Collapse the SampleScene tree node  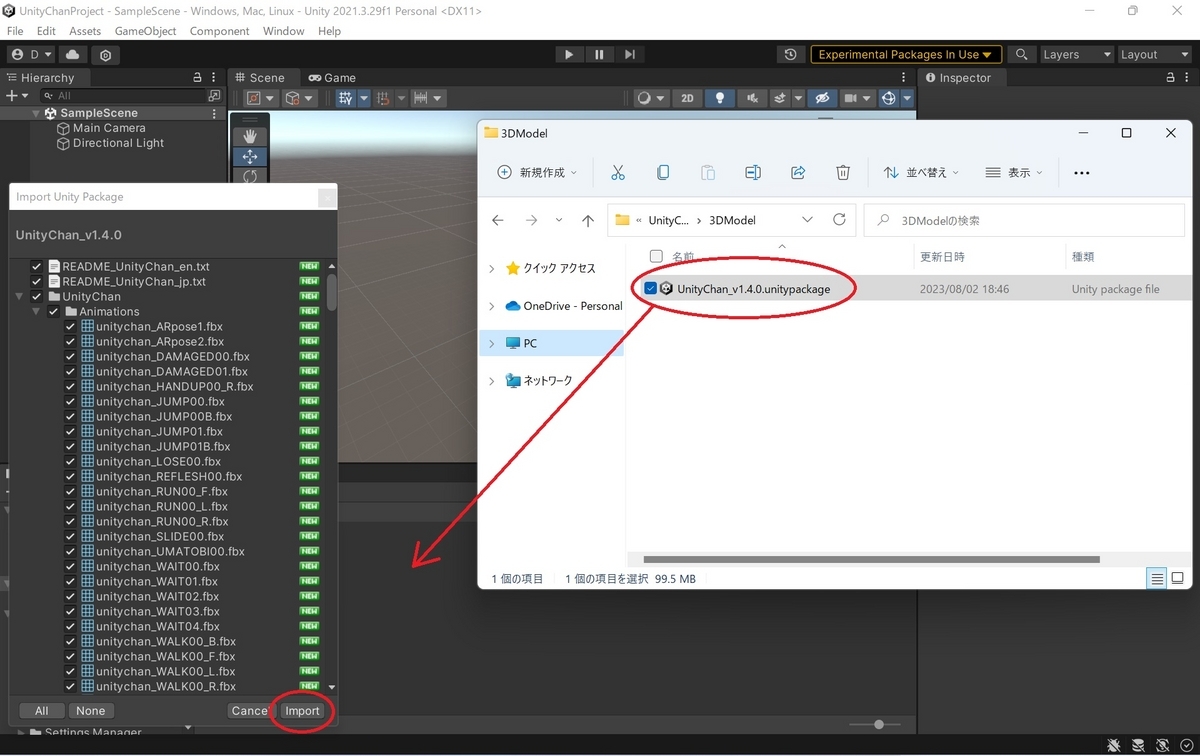tap(37, 114)
